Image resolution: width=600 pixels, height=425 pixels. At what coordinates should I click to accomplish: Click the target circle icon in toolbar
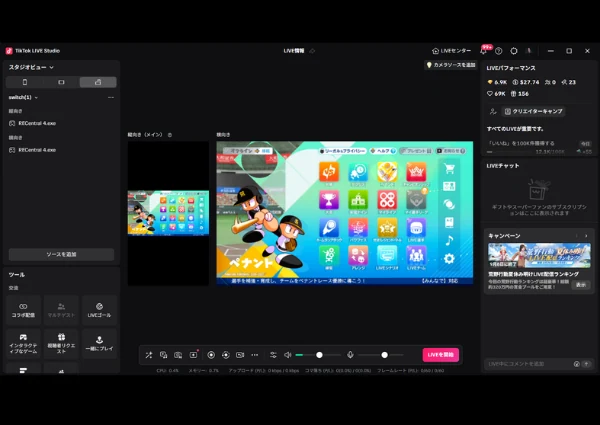(226, 355)
